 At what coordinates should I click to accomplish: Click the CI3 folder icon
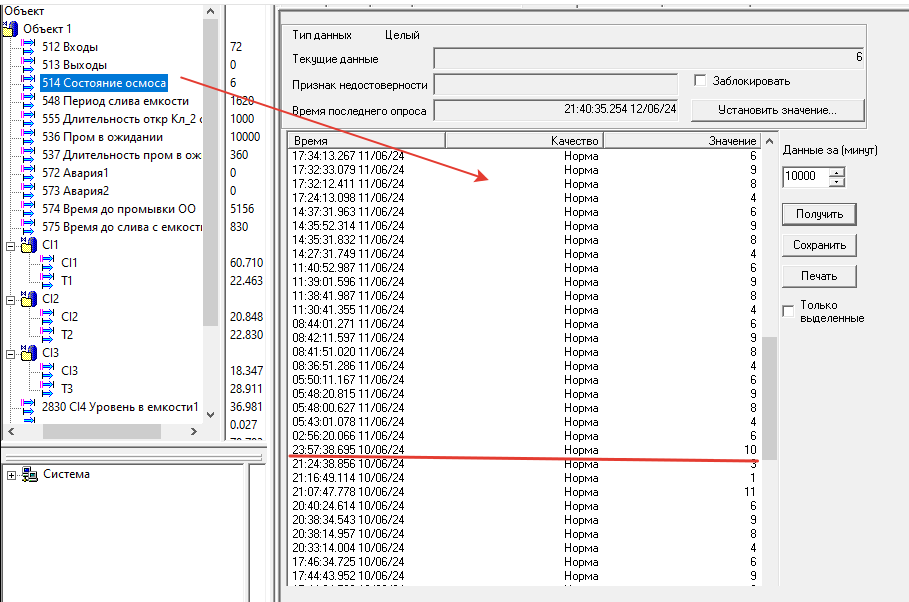click(29, 353)
